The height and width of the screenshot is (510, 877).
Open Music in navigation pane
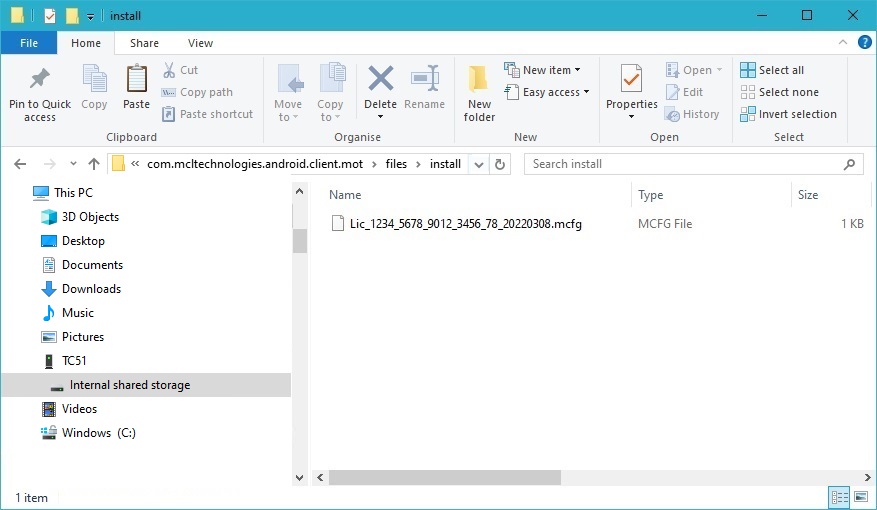tap(67, 313)
